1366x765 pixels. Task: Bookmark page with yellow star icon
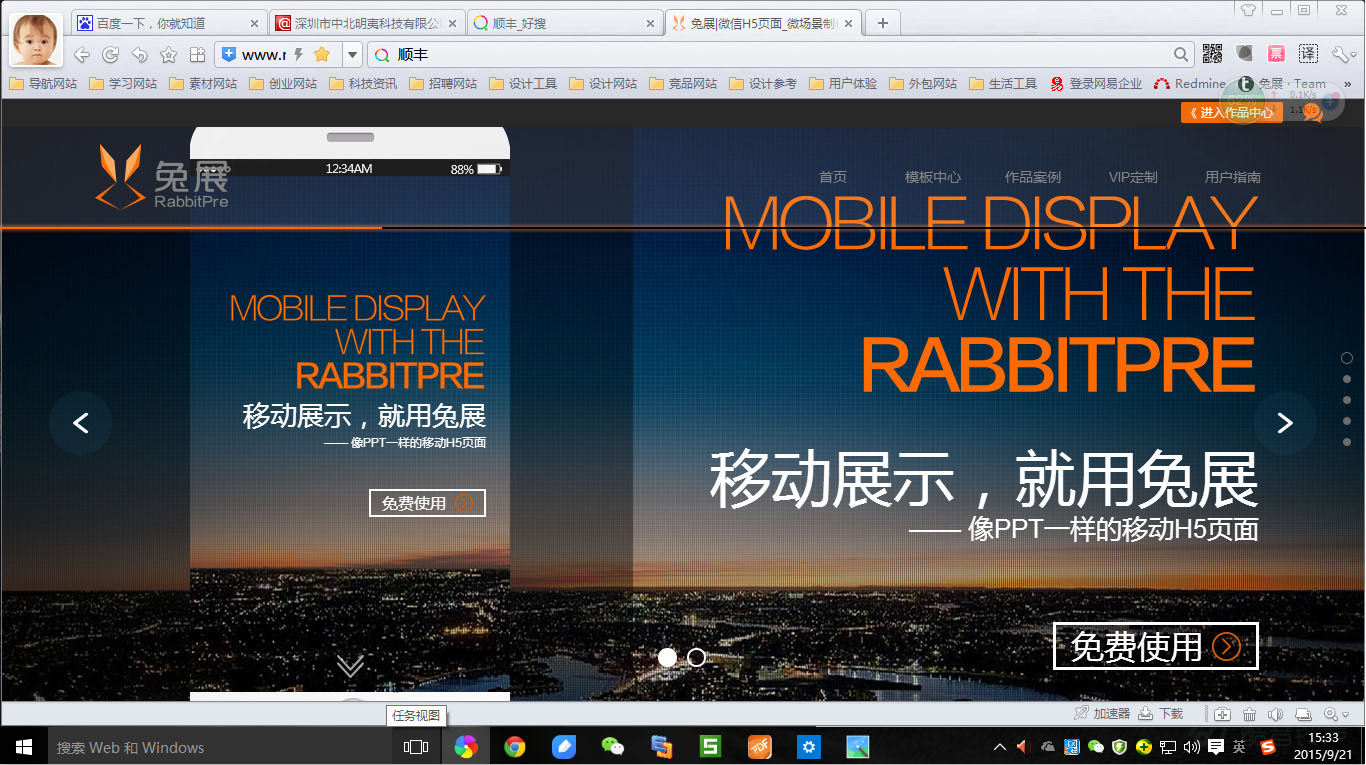coord(321,54)
